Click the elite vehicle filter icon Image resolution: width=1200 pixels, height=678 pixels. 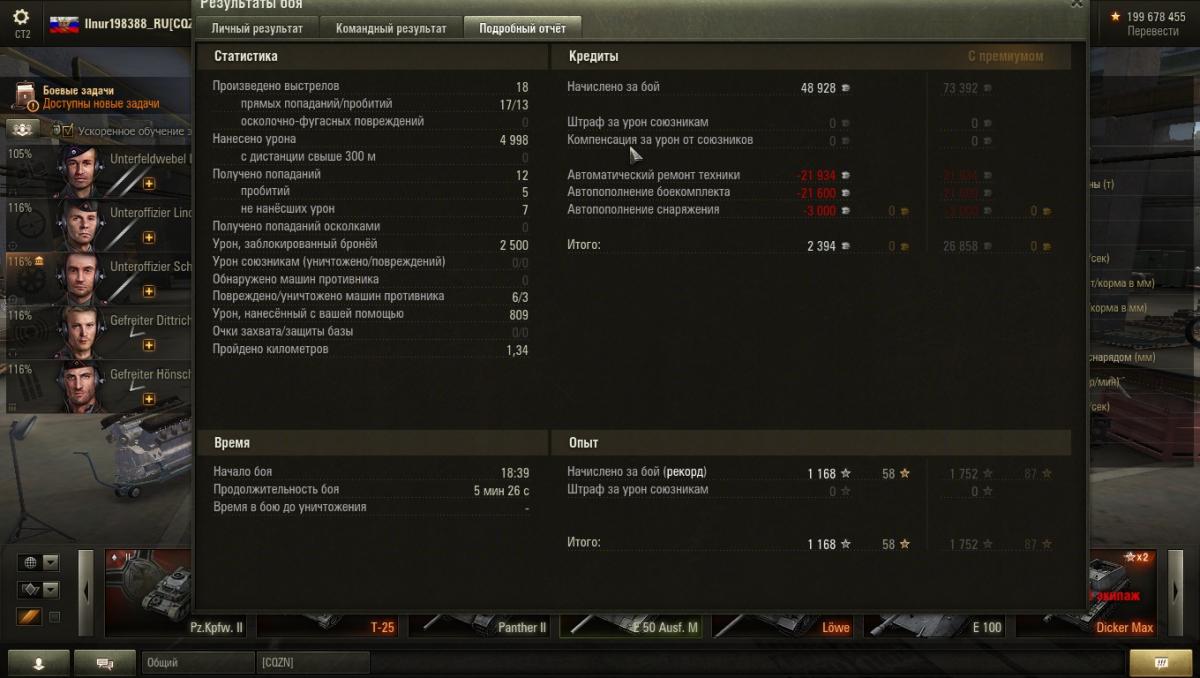click(x=29, y=617)
